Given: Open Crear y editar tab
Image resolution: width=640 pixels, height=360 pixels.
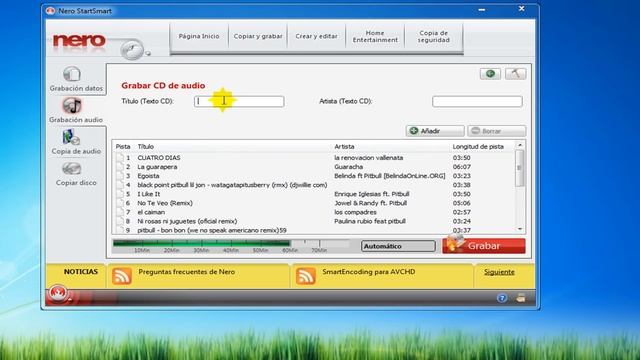Looking at the screenshot, I should pyautogui.click(x=316, y=36).
